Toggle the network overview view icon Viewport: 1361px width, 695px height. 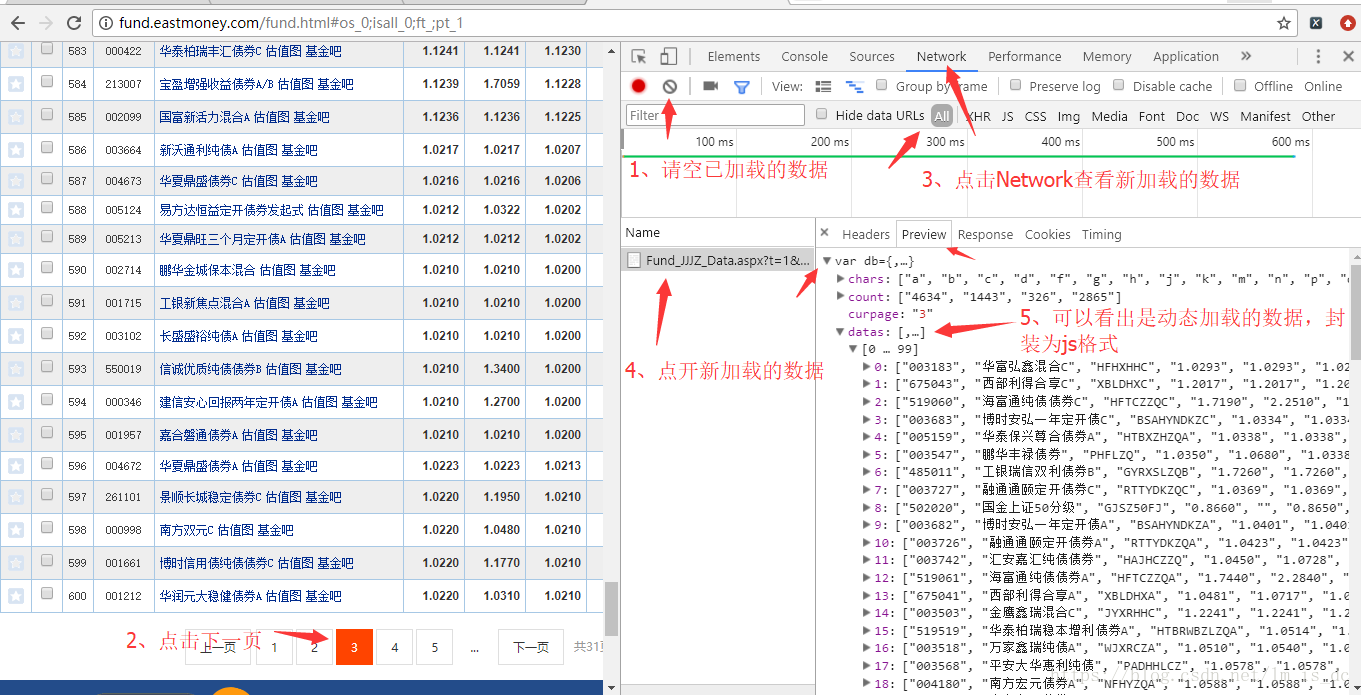tap(854, 87)
